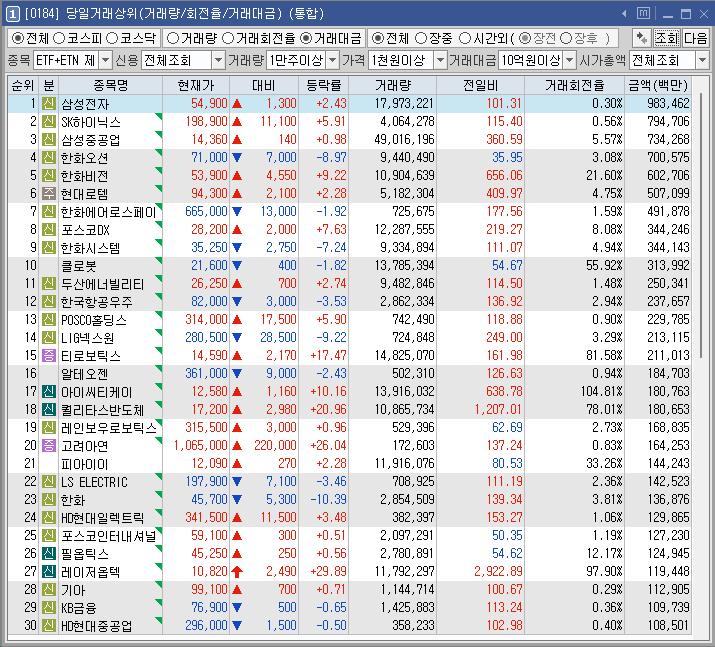Image resolution: width=715 pixels, height=647 pixels.
Task: Click the dark 신 badge for 필옵틱스
Action: 49,554
